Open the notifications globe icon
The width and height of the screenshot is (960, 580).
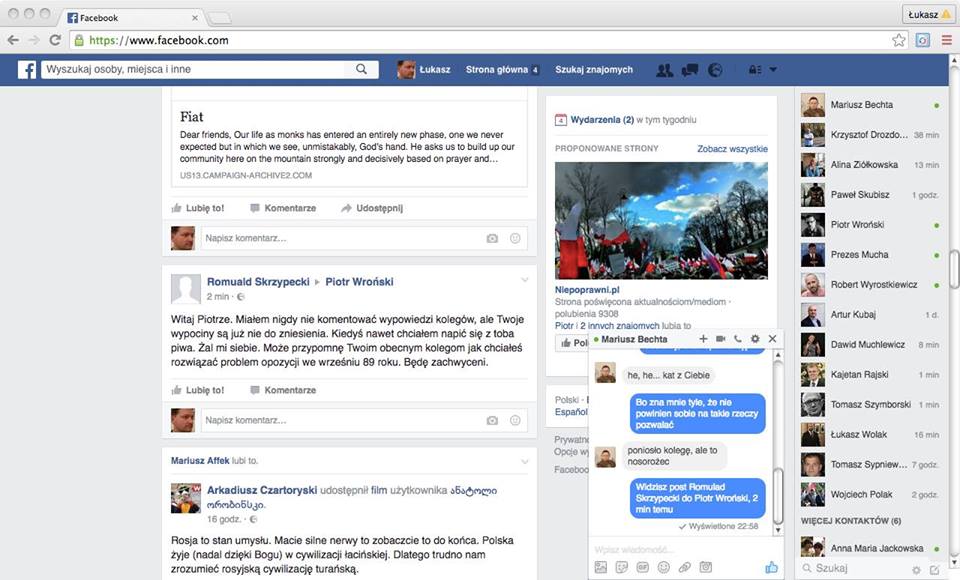click(715, 70)
